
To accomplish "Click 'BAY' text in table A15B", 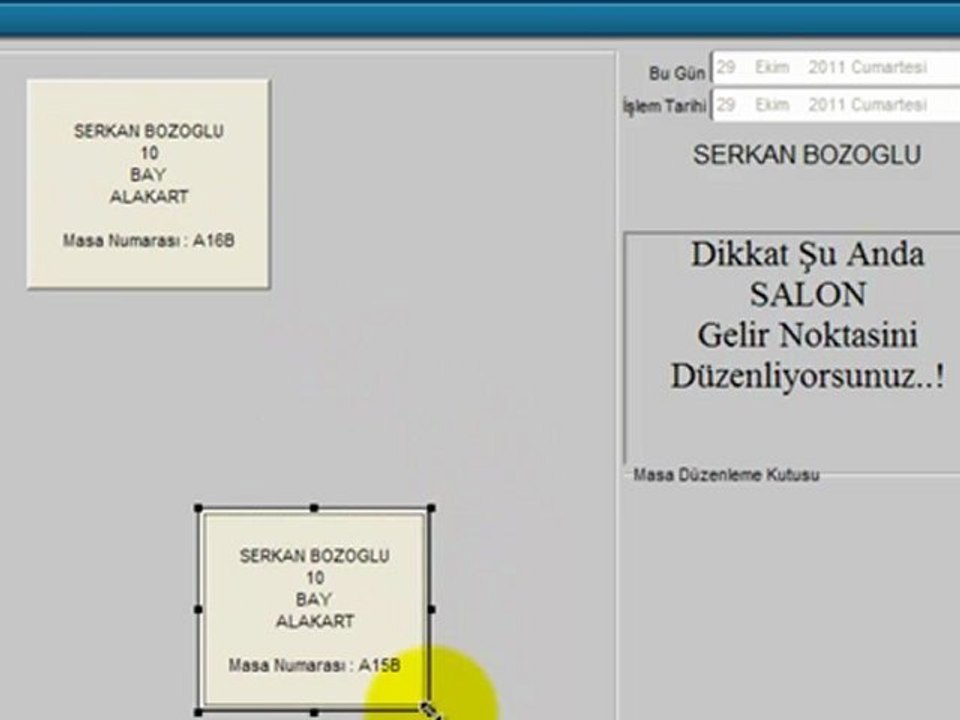I will point(314,599).
